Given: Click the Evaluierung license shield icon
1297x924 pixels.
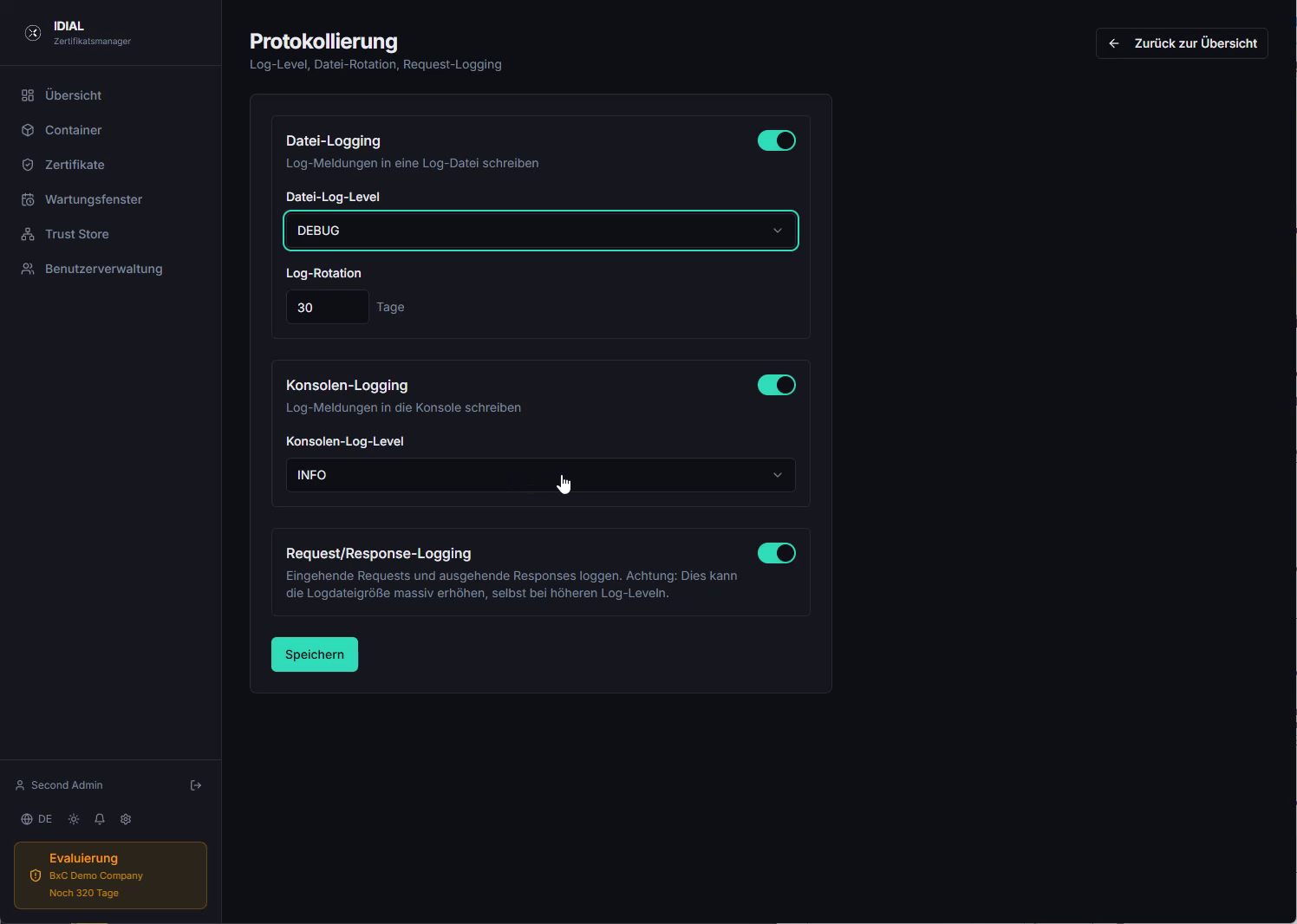Looking at the screenshot, I should (x=36, y=875).
